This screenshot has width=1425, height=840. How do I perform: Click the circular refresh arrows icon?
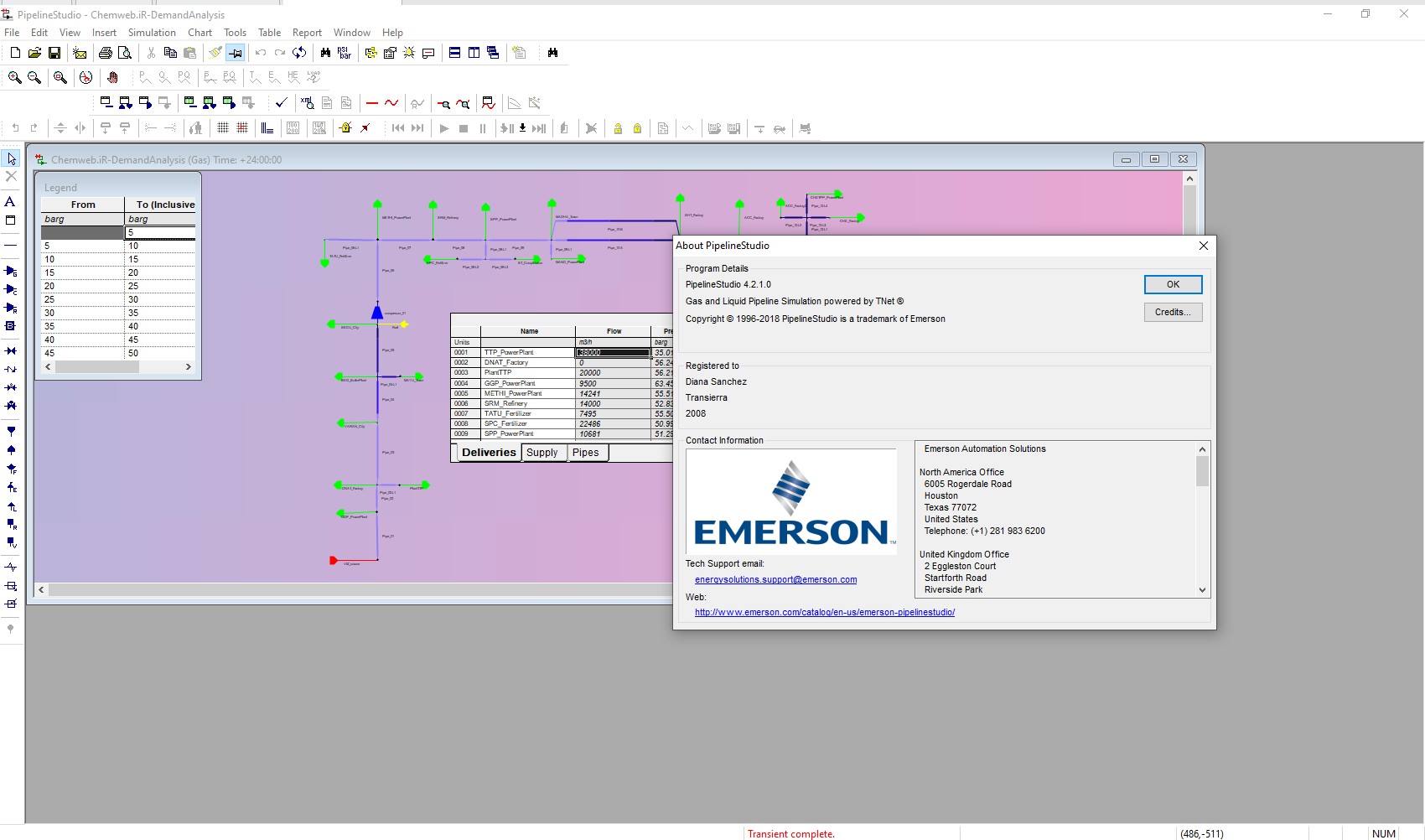tap(299, 53)
